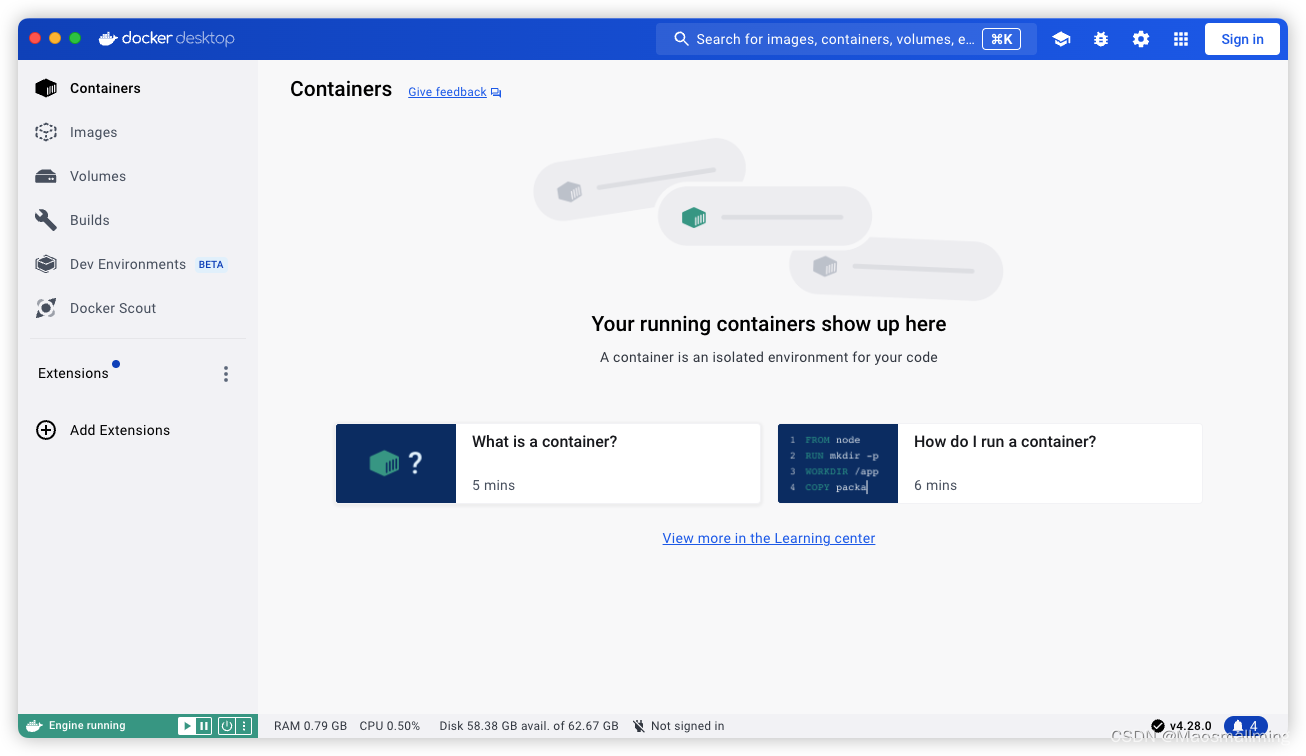This screenshot has width=1306, height=756.
Task: Click Add Extensions plus icon
Action: (46, 430)
